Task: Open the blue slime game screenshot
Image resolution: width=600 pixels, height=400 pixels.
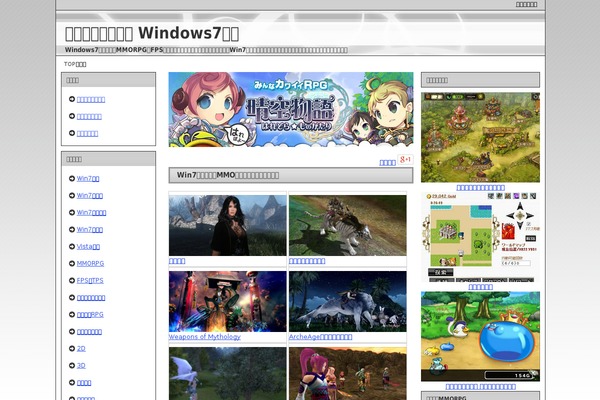Action: [x=480, y=336]
